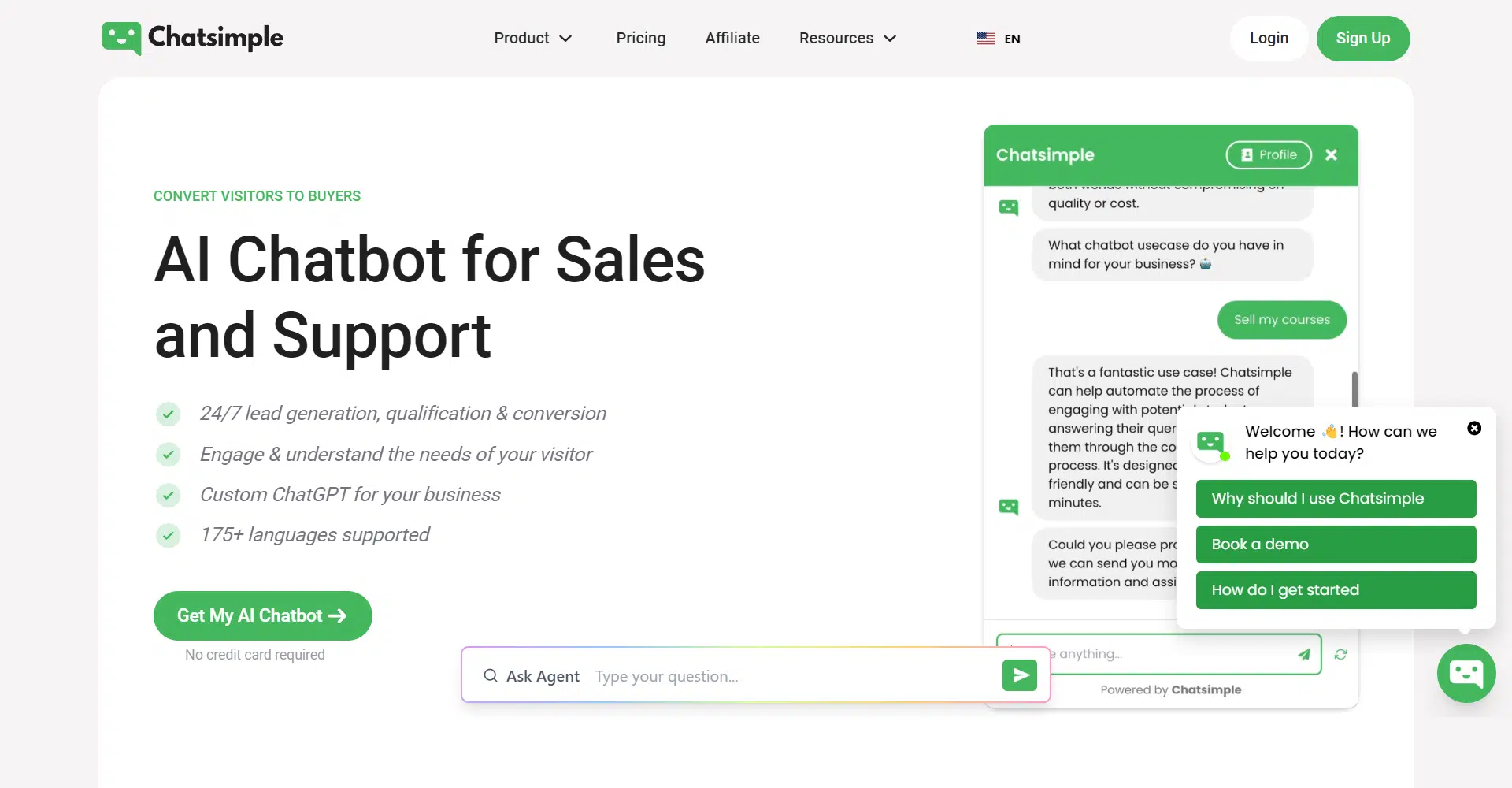Focus the Type your question input field

[x=787, y=676]
